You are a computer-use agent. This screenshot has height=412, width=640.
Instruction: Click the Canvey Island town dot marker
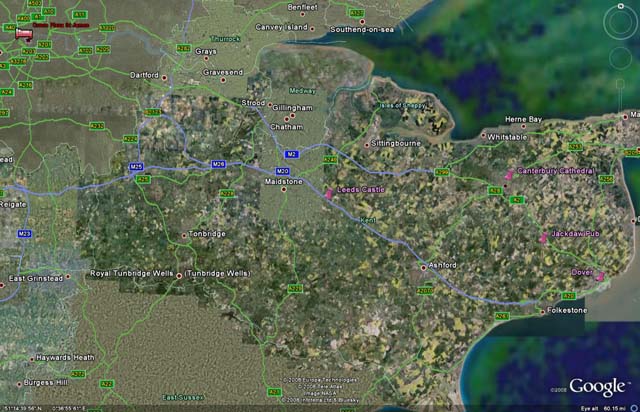312,29
